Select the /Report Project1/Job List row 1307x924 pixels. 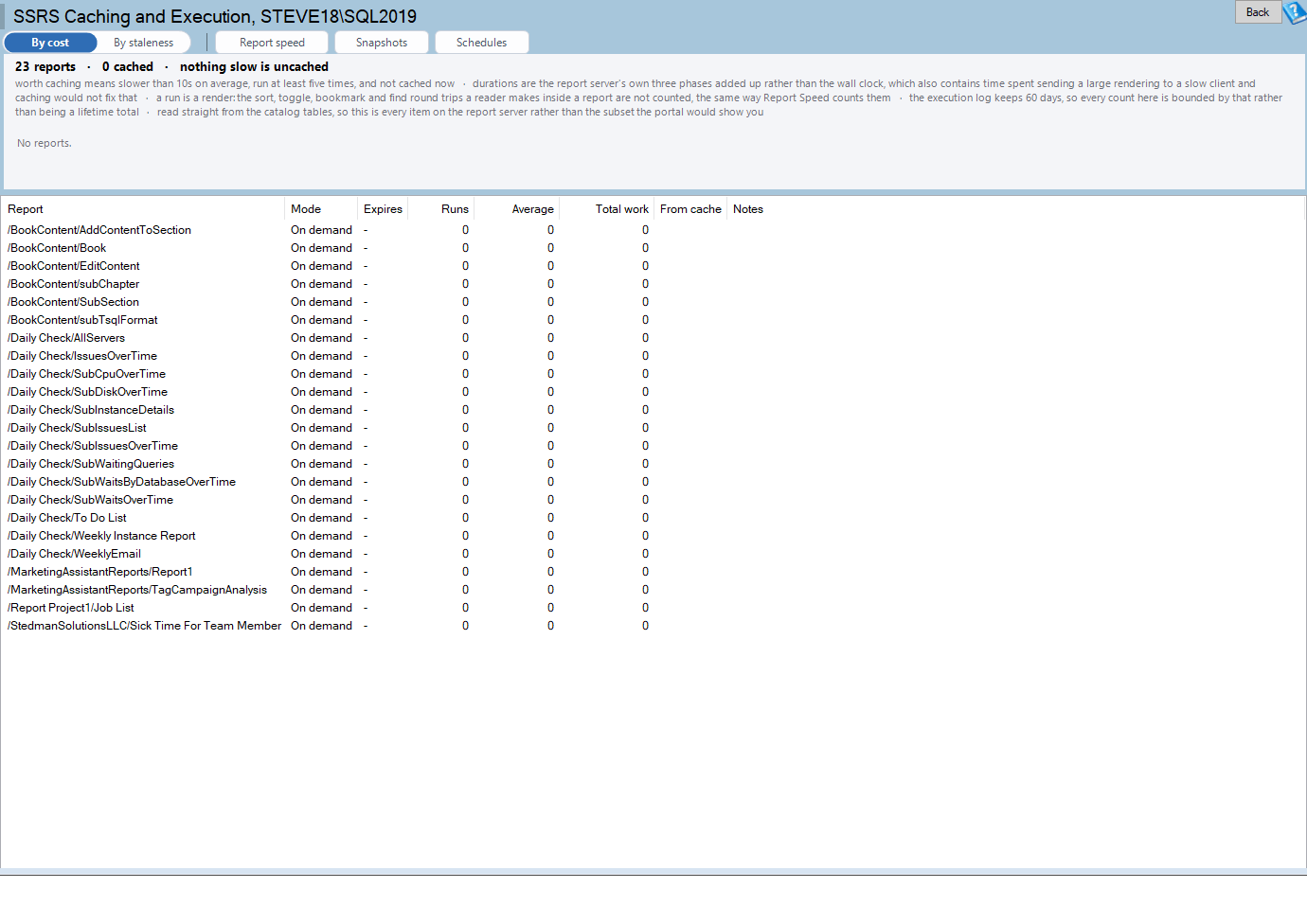coord(653,608)
